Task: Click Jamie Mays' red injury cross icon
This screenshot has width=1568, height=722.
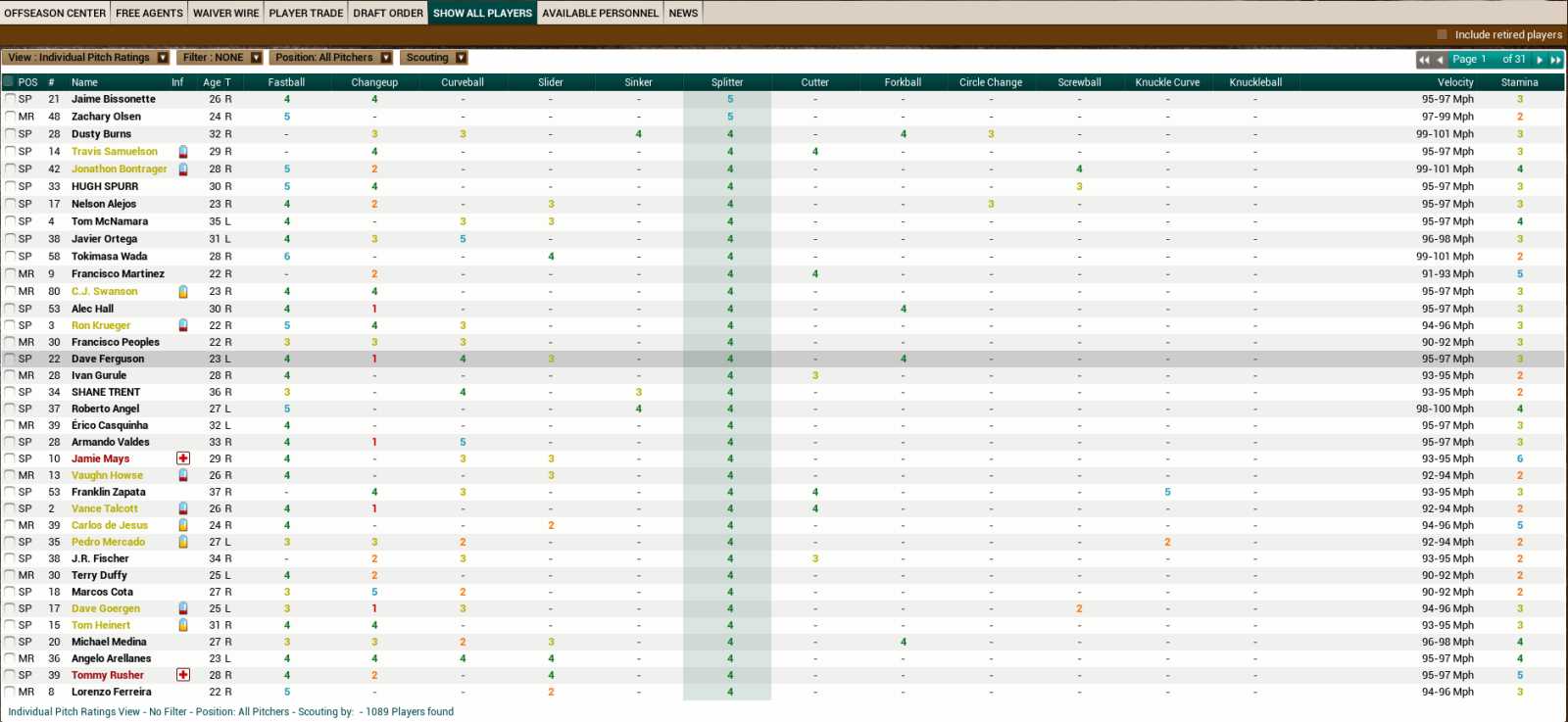Action: tap(183, 458)
